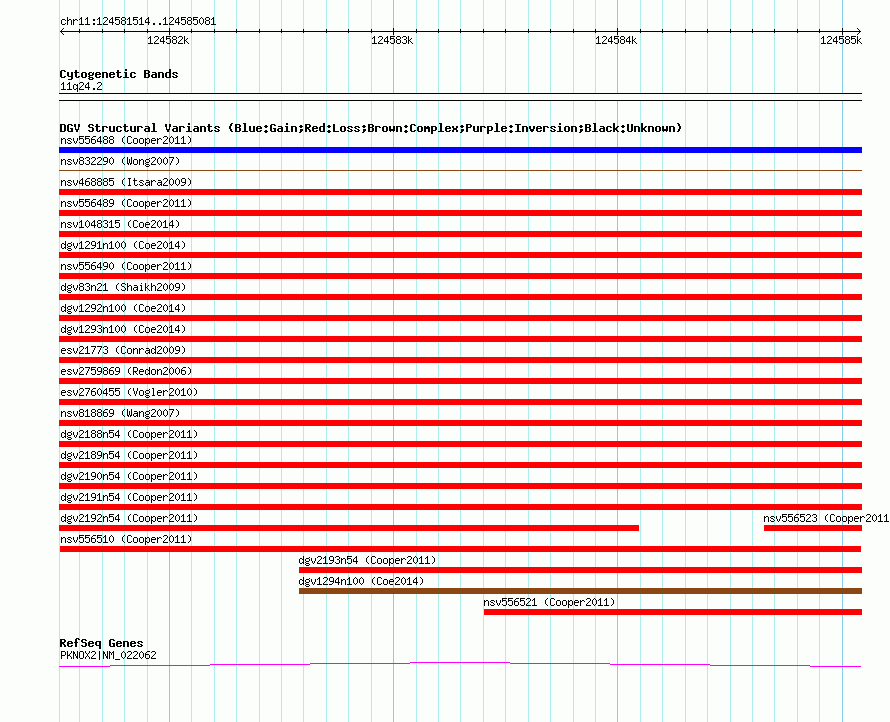Click dgv1291n100 (Coe2014) label

click(x=123, y=245)
